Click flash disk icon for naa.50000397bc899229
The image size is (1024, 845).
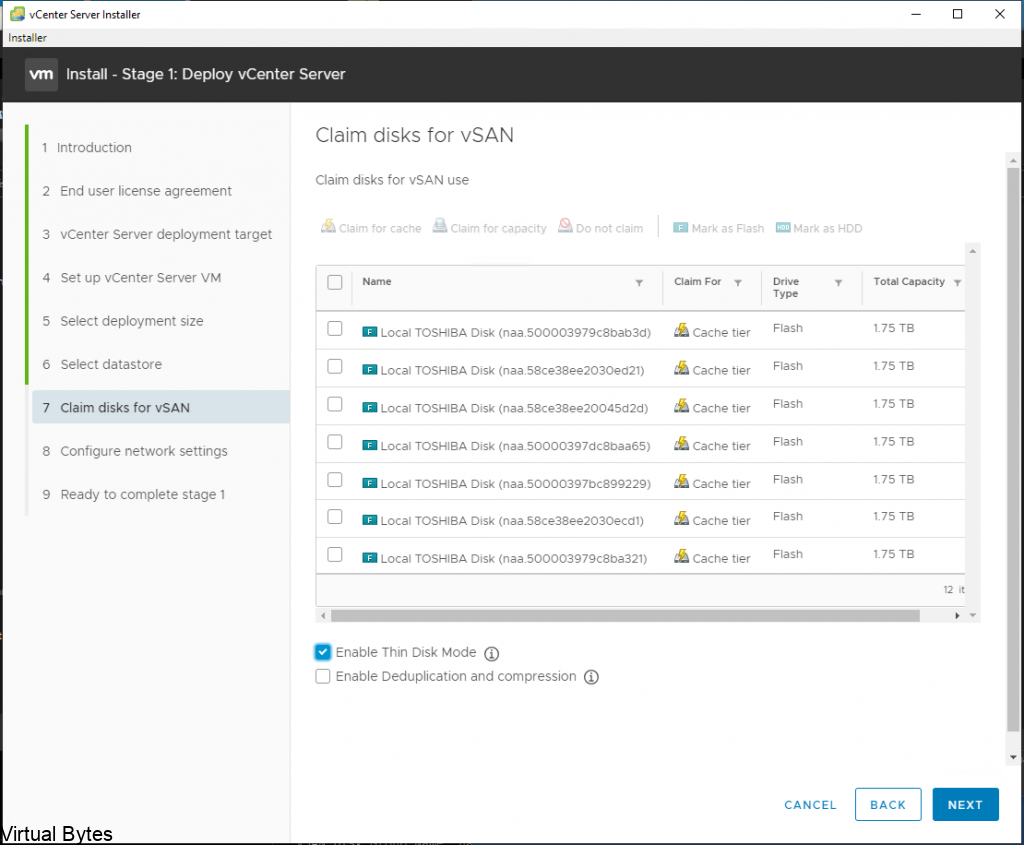(370, 483)
